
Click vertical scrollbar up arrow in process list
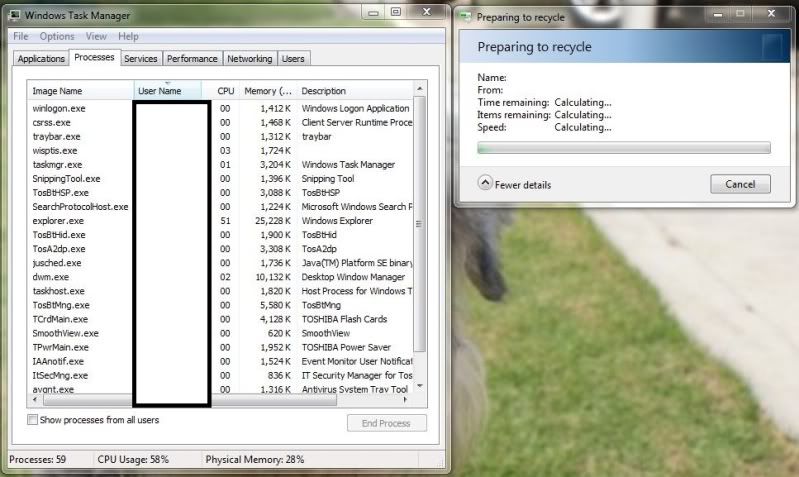pyautogui.click(x=420, y=88)
